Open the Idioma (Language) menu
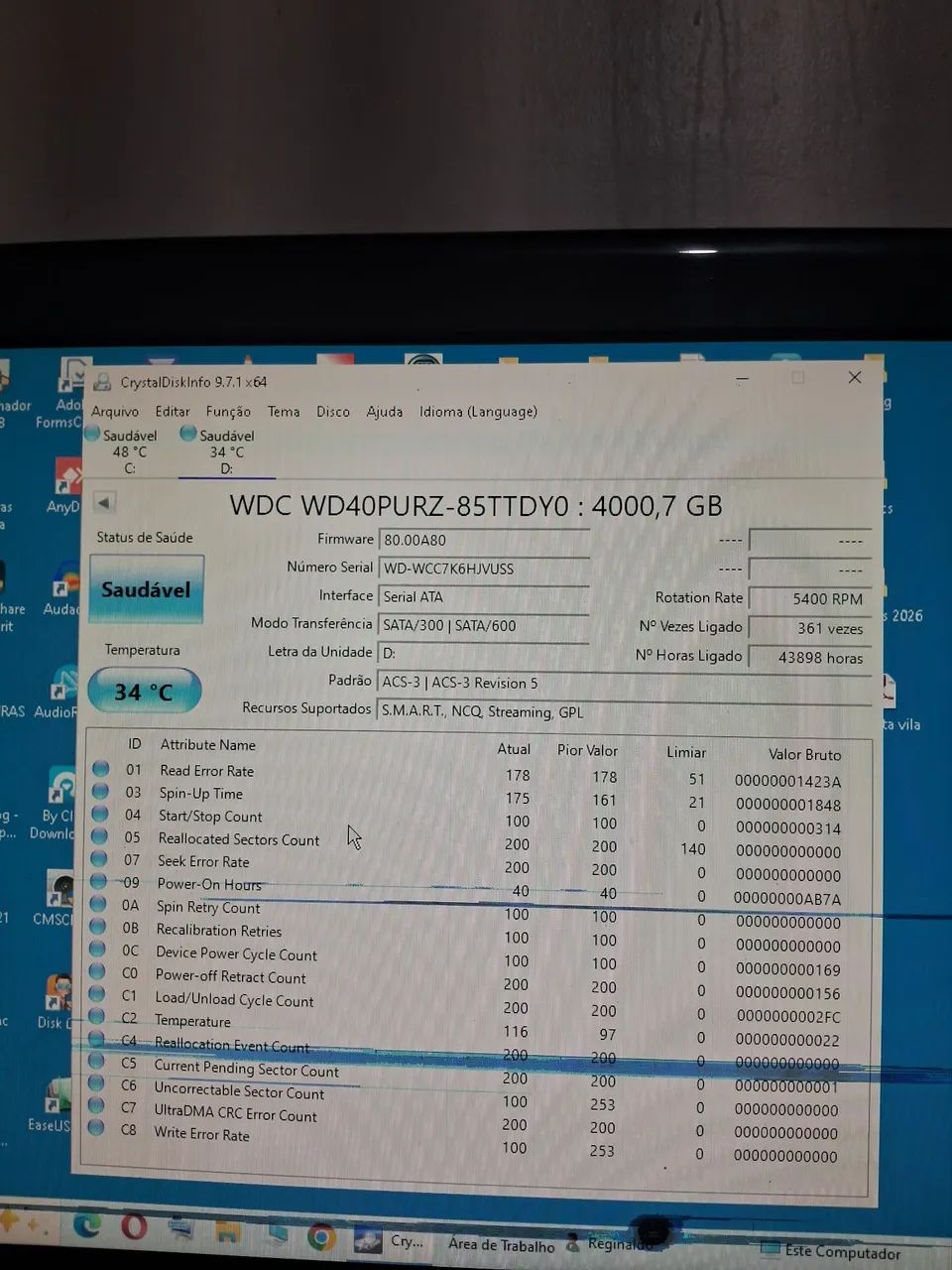 pyautogui.click(x=478, y=411)
